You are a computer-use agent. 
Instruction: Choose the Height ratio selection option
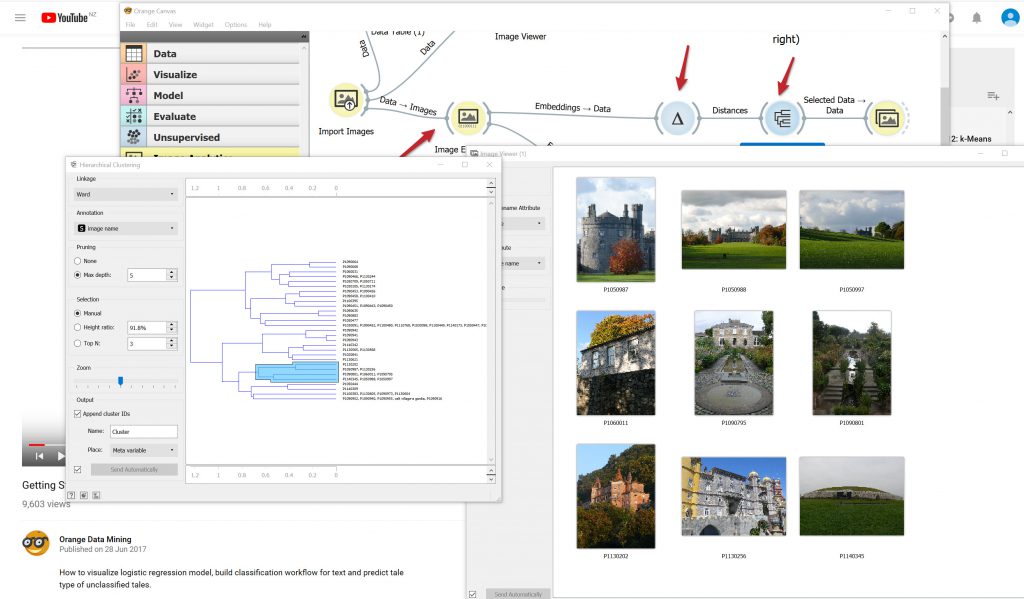(79, 327)
